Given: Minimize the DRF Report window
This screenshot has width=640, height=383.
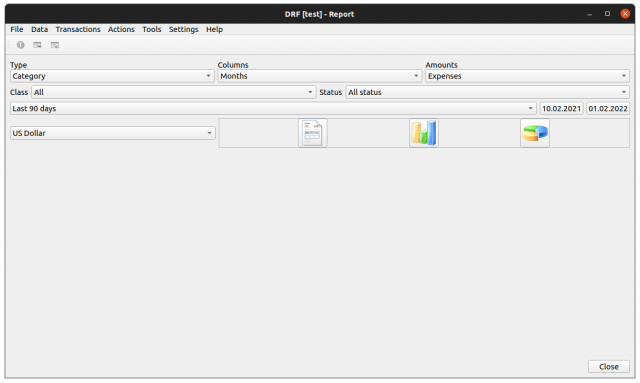Looking at the screenshot, I should [x=589, y=14].
